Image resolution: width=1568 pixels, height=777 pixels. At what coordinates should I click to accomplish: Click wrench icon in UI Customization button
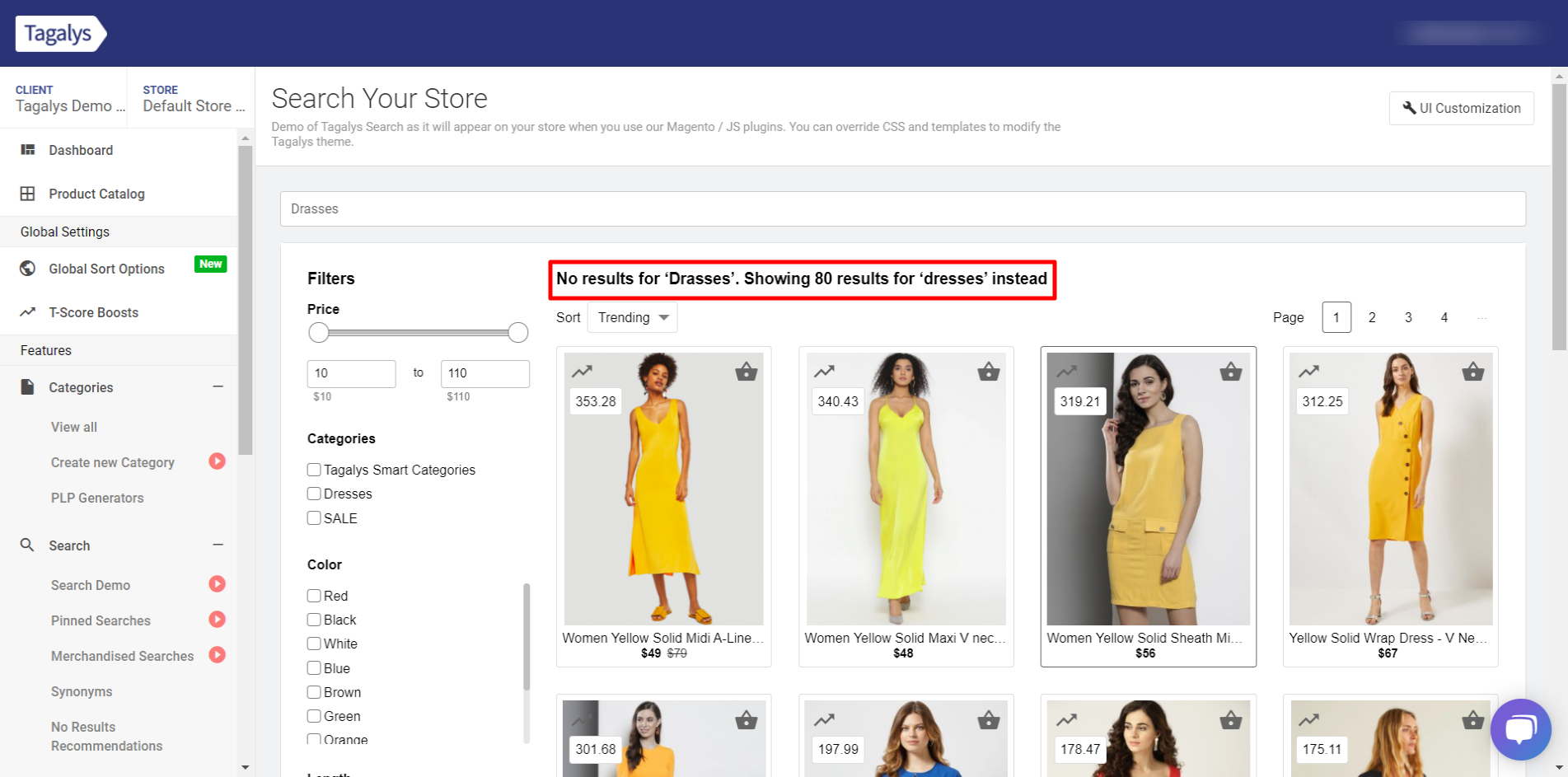(x=1409, y=108)
